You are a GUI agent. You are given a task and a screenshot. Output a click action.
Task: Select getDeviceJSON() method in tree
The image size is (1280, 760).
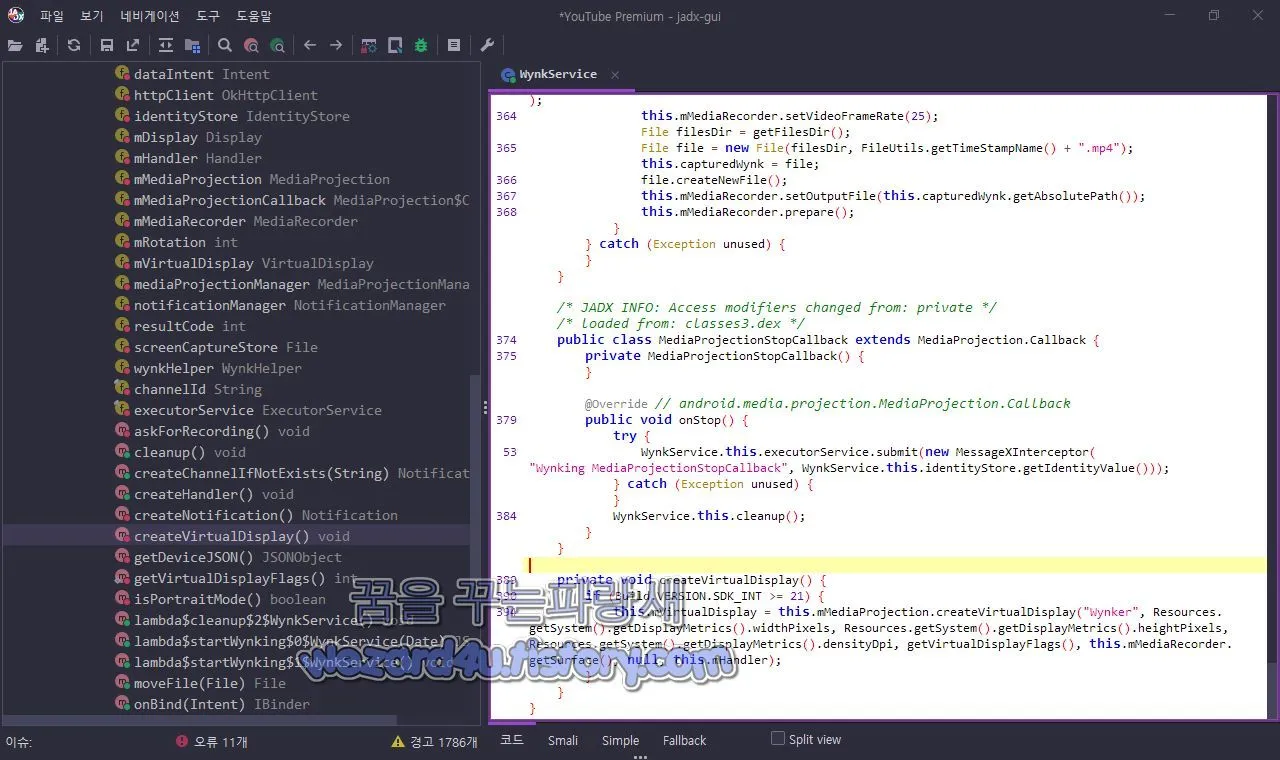coord(228,557)
